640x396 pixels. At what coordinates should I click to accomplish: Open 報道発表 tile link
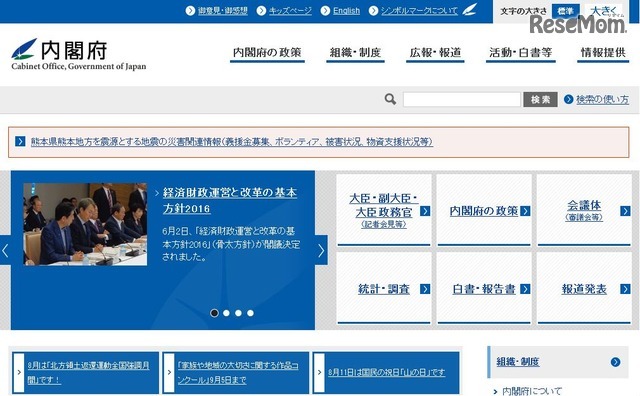tap(584, 288)
